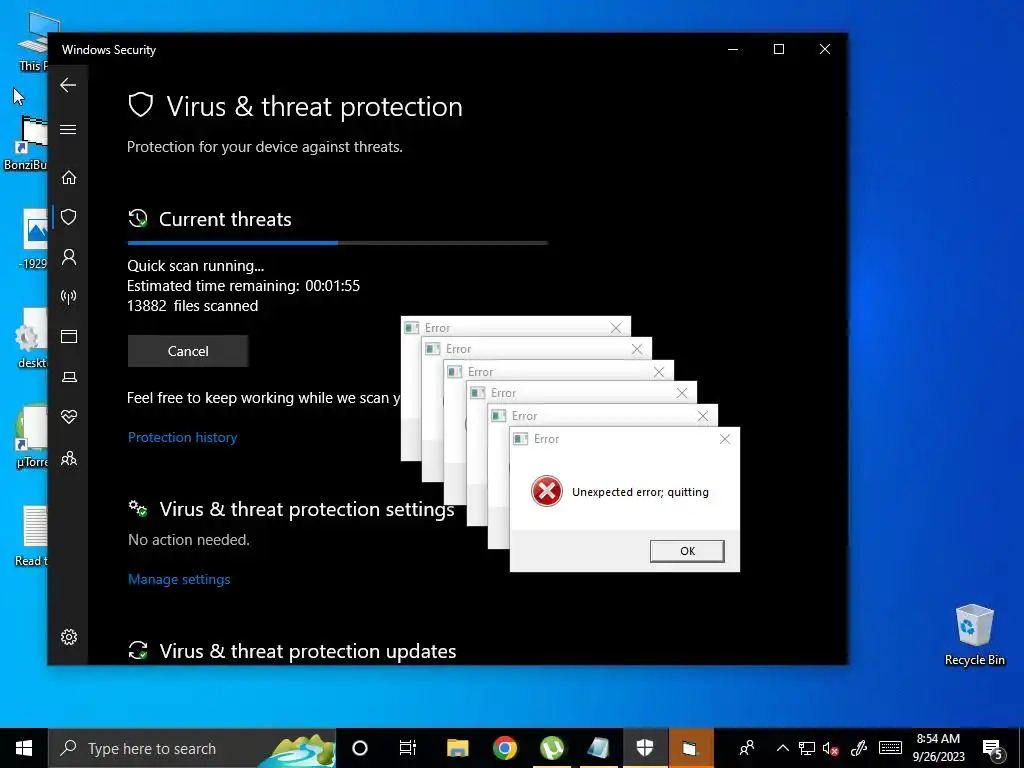Open the Manage settings link
Viewport: 1024px width, 768px height.
179,579
